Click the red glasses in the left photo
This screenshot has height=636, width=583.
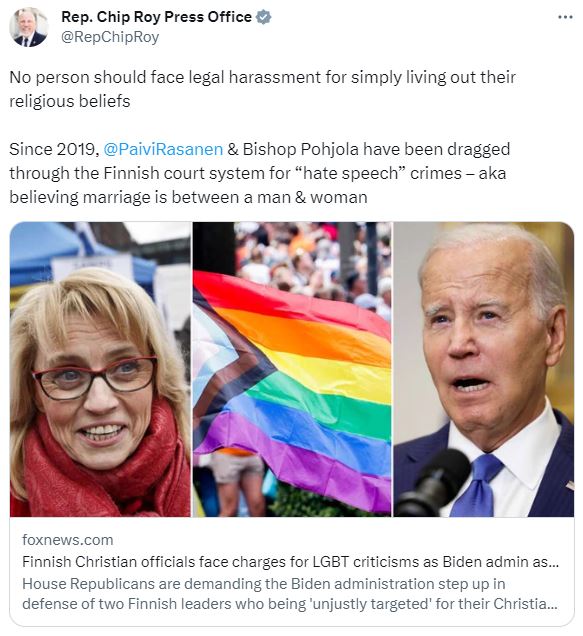point(95,377)
